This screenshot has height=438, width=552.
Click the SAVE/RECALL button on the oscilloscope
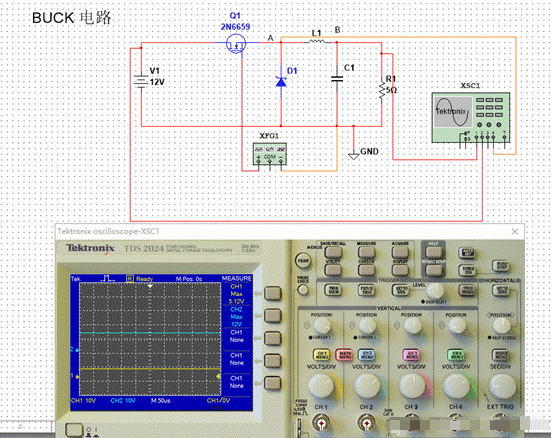(x=333, y=252)
